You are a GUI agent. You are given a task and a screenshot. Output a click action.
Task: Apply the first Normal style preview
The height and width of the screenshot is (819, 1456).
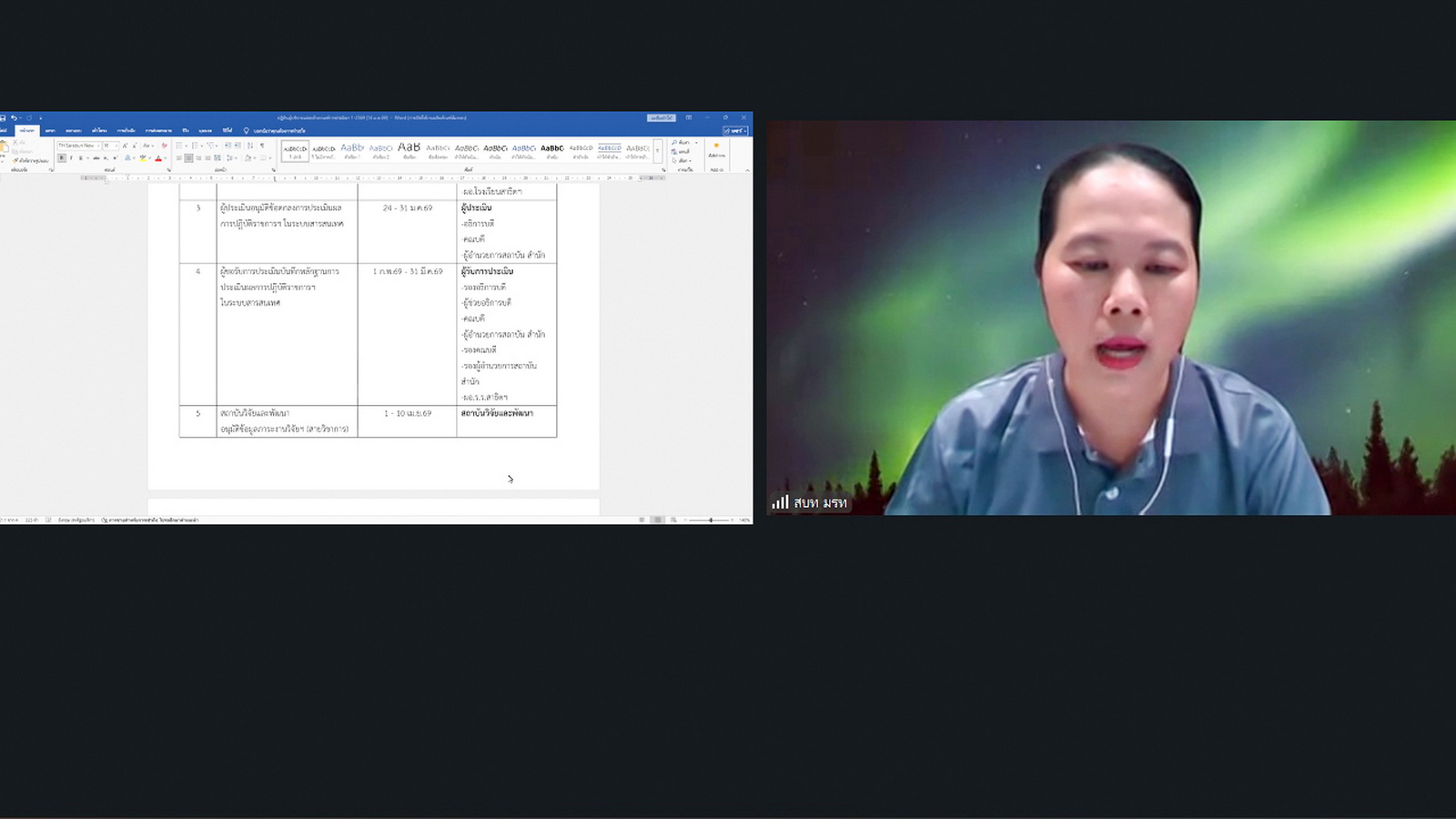point(295,150)
